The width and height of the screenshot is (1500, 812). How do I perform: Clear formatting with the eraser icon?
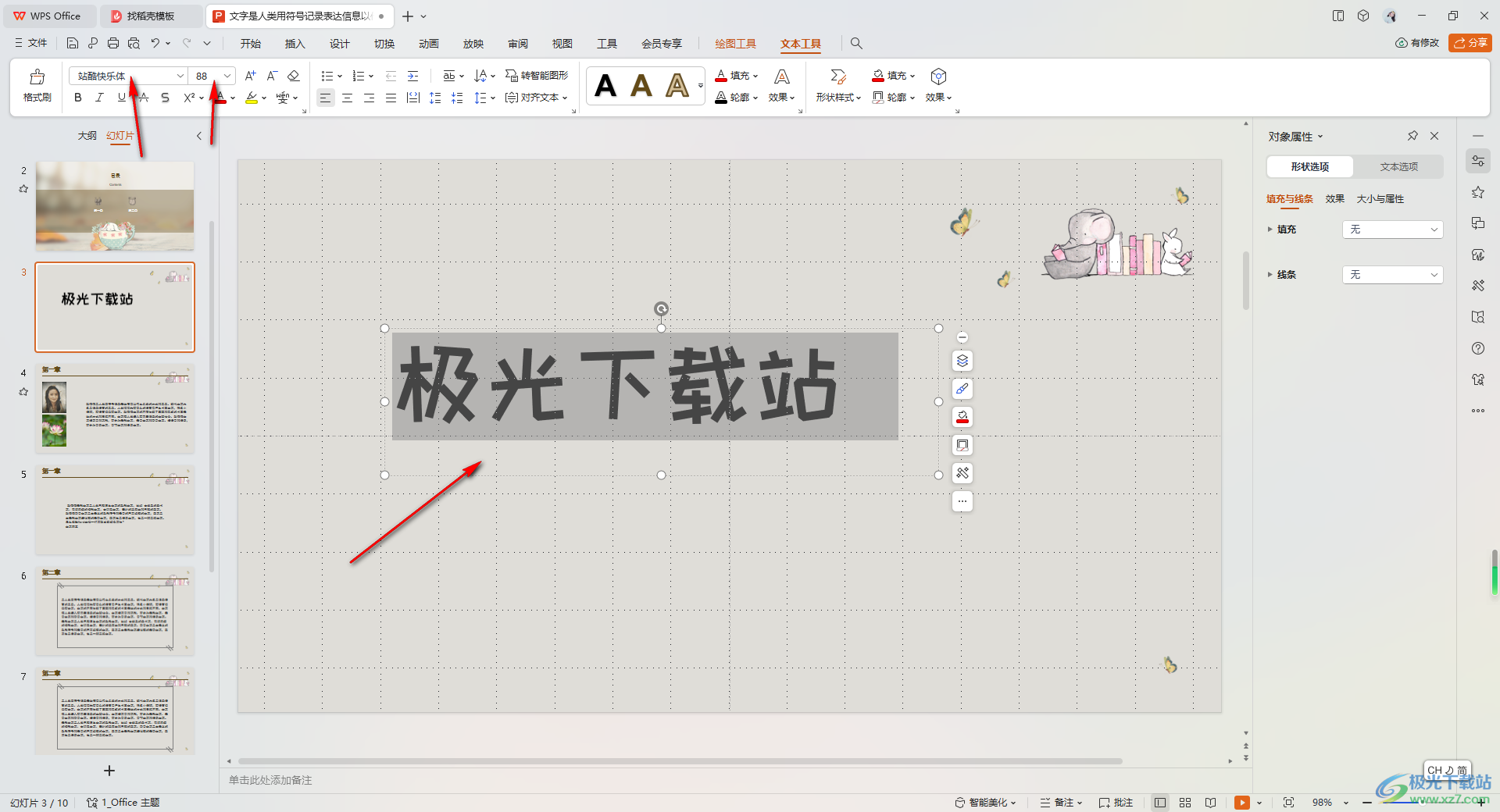point(294,76)
